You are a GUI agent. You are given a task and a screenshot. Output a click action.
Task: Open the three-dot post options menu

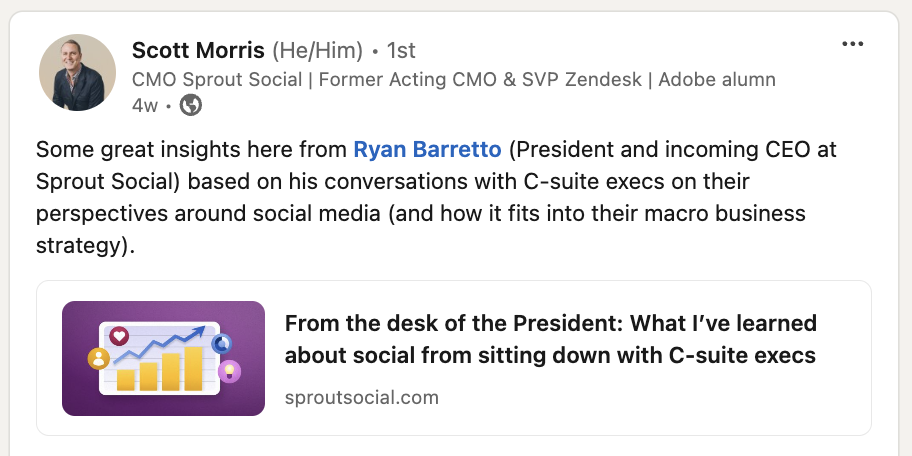pos(852,44)
